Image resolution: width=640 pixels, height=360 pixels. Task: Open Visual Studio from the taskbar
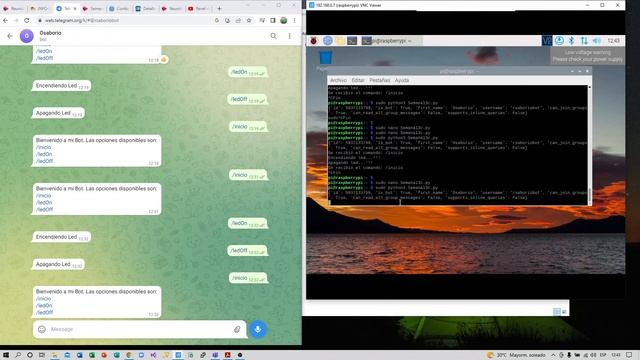pos(153,355)
